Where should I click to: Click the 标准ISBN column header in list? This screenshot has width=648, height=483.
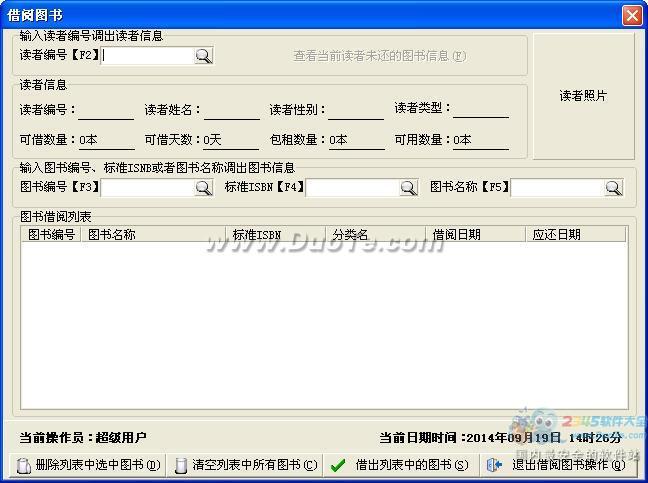pyautogui.click(x=275, y=235)
